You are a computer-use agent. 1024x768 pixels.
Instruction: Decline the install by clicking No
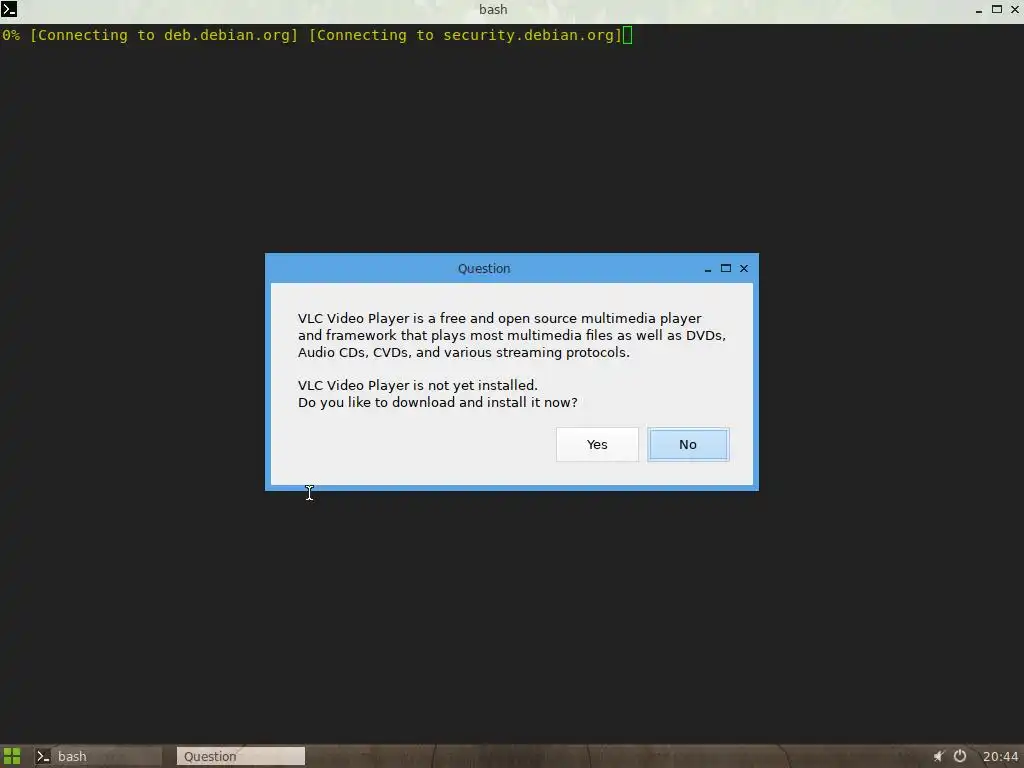[x=688, y=445]
